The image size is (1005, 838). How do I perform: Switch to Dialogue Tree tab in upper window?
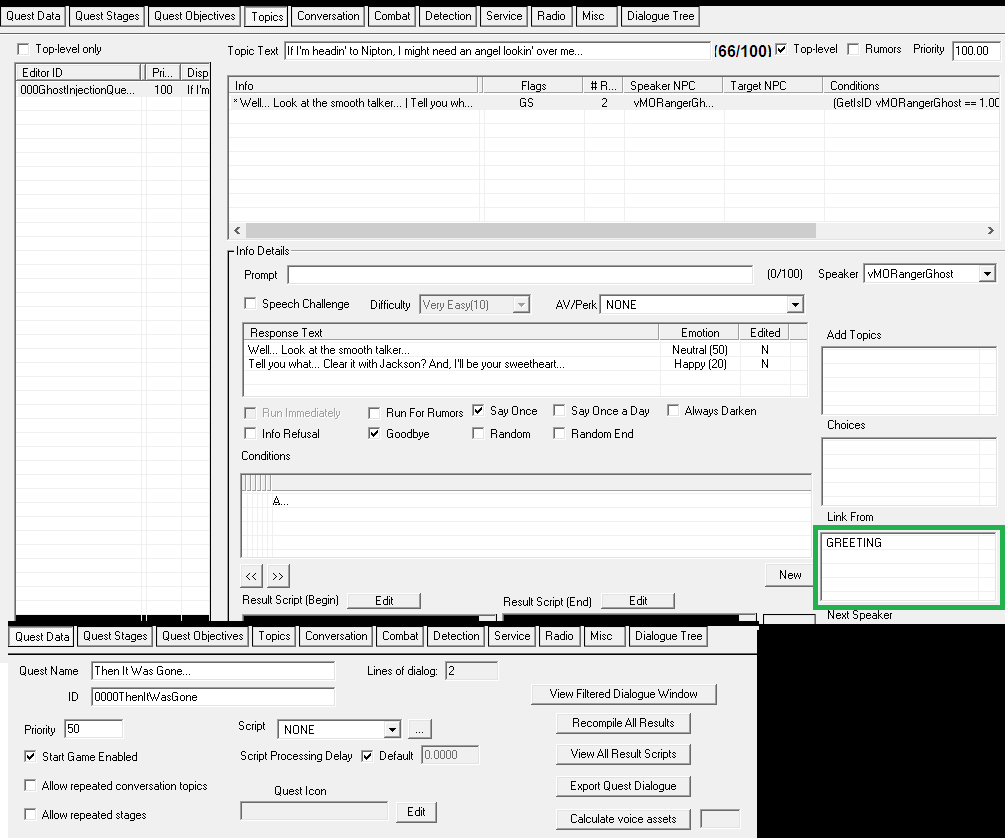point(661,16)
